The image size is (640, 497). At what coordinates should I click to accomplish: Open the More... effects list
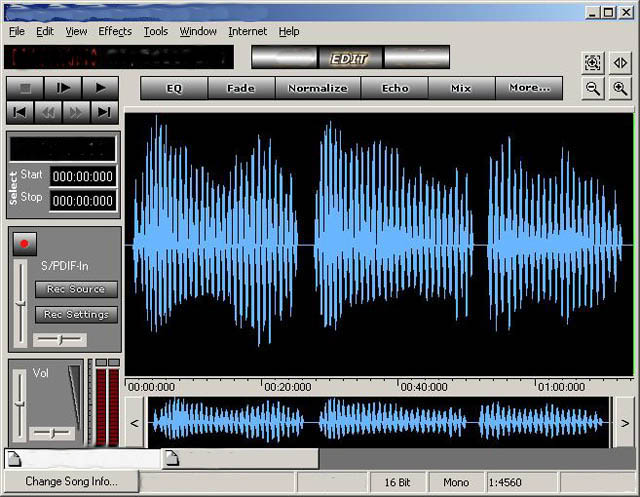529,88
